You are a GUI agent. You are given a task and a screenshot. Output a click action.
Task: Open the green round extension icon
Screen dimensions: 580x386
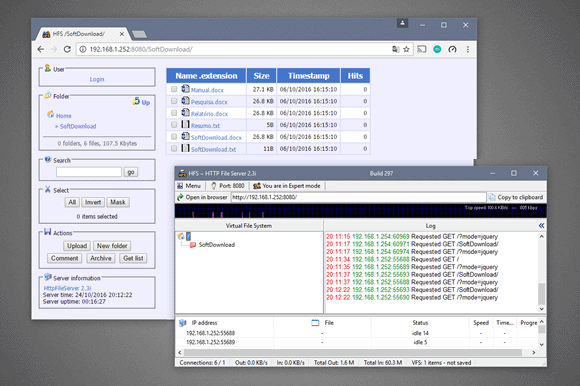[x=437, y=49]
